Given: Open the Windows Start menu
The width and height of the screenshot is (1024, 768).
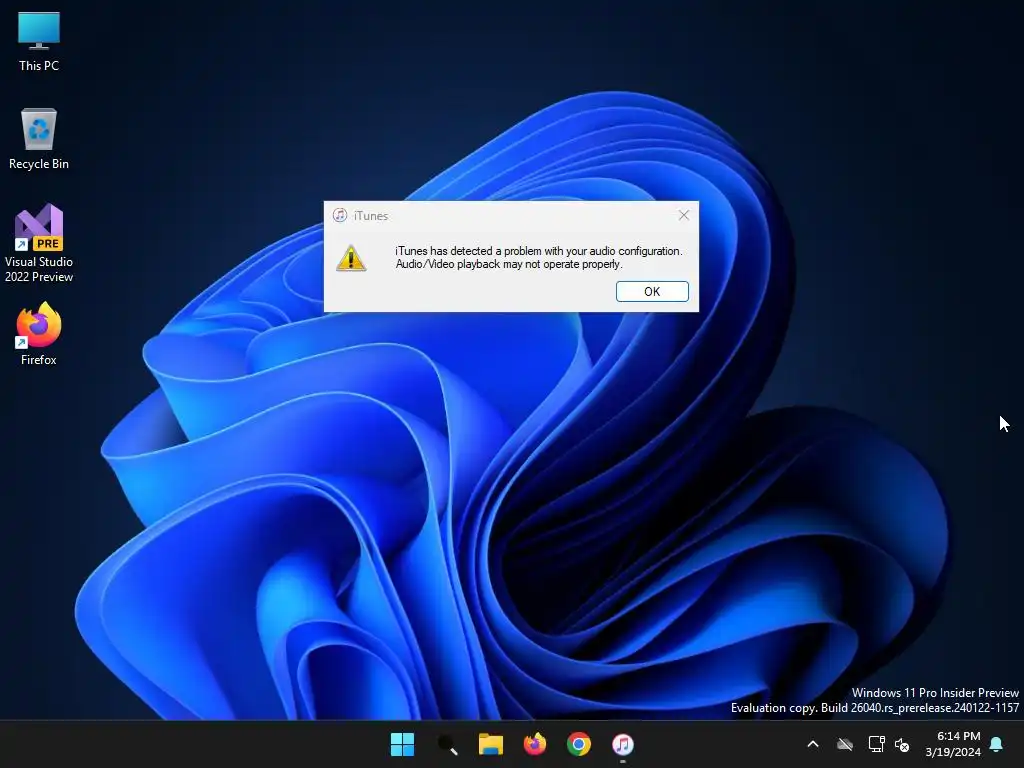Looking at the screenshot, I should [402, 744].
